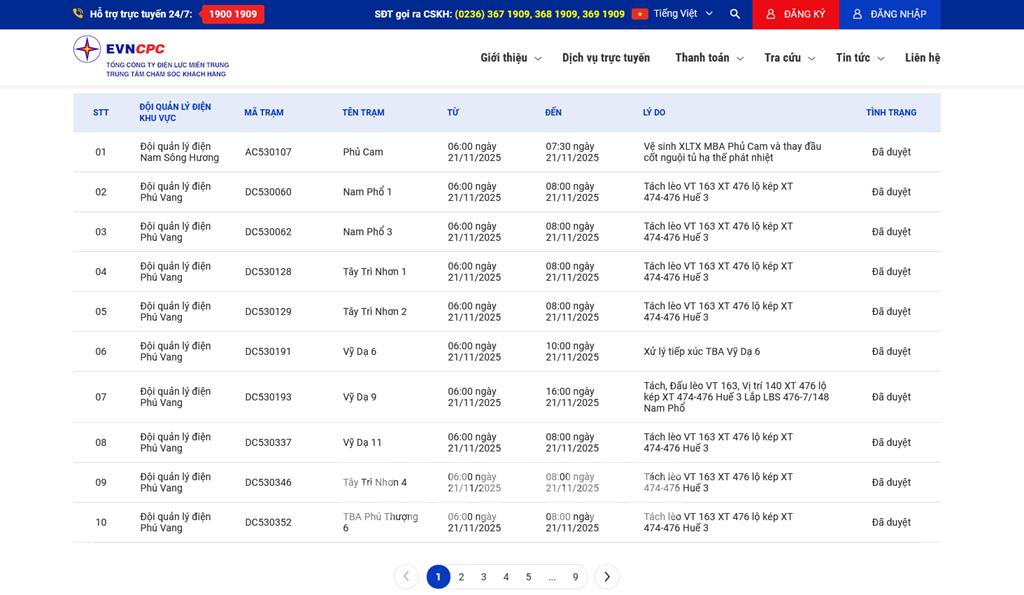This screenshot has width=1024, height=595.
Task: Click the phone support icon
Action: [78, 14]
